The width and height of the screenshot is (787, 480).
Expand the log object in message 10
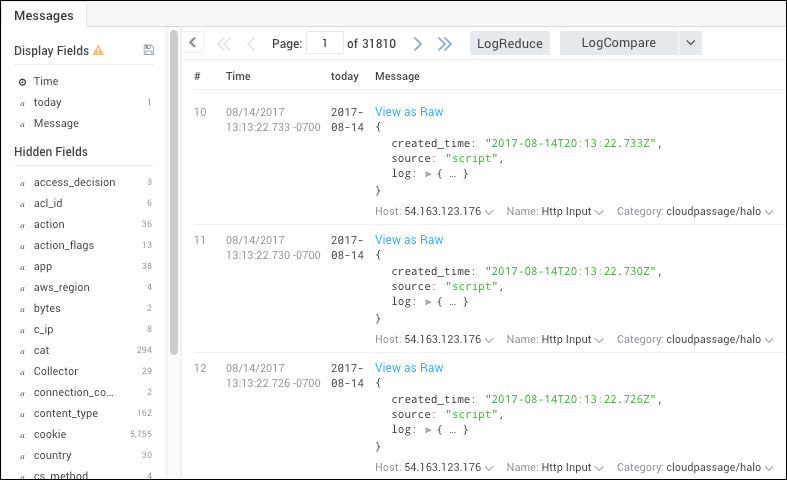click(429, 174)
